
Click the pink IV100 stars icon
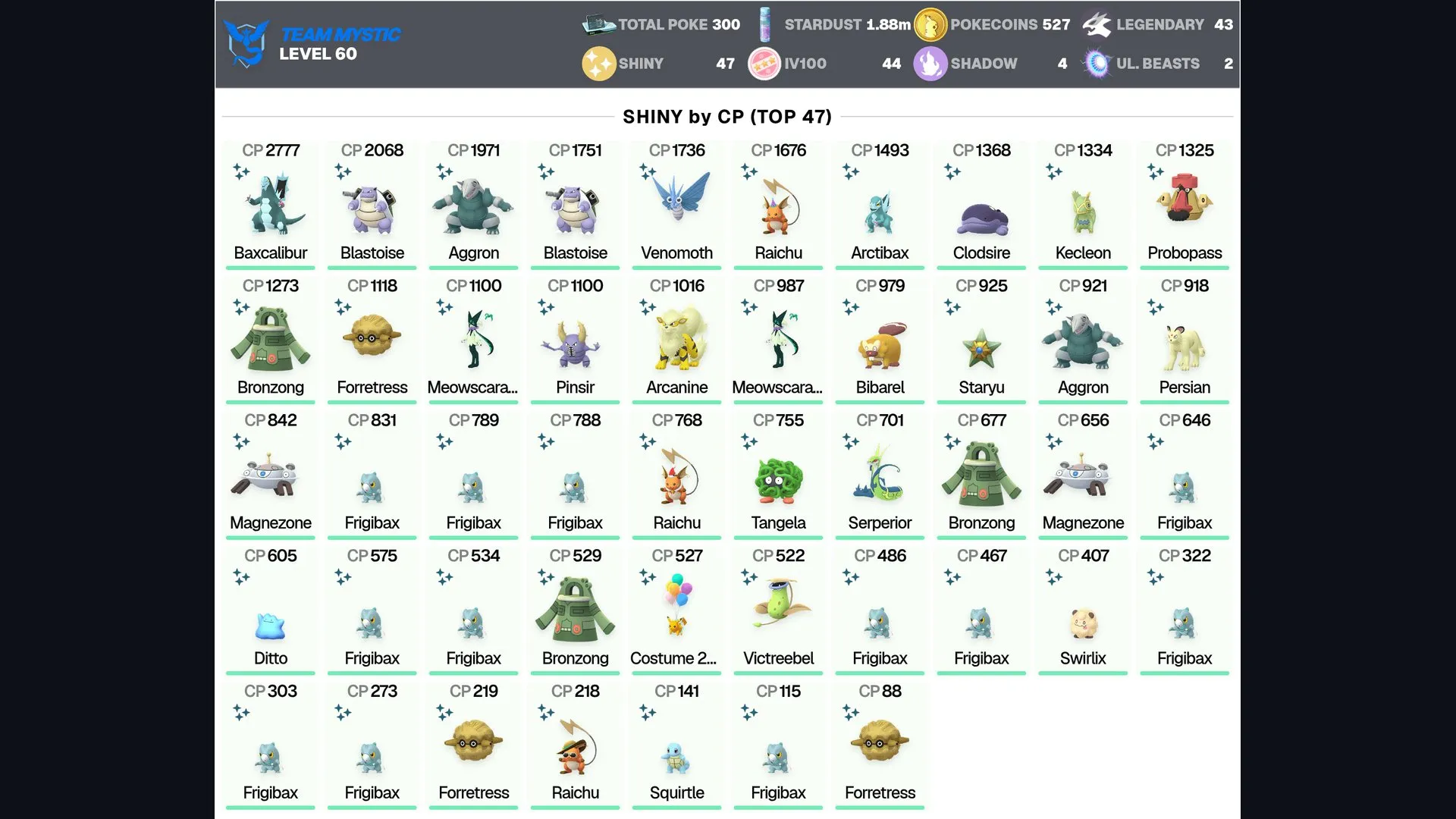click(x=764, y=64)
